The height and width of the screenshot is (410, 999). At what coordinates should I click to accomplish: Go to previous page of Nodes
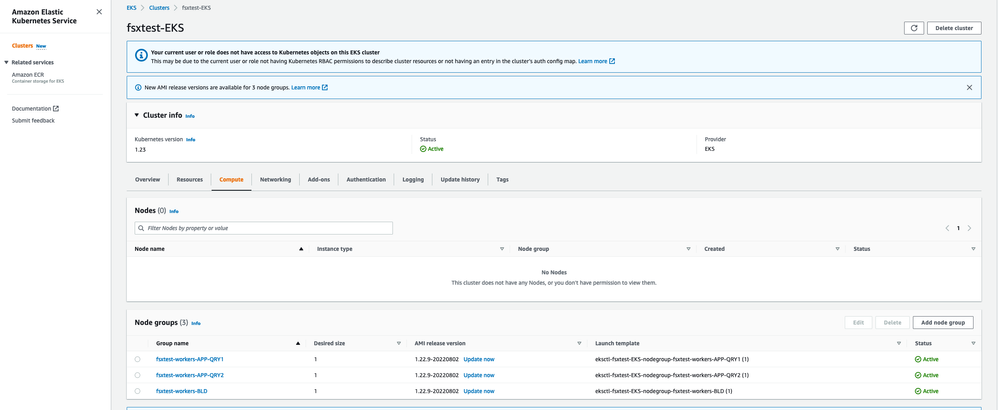(x=947, y=228)
